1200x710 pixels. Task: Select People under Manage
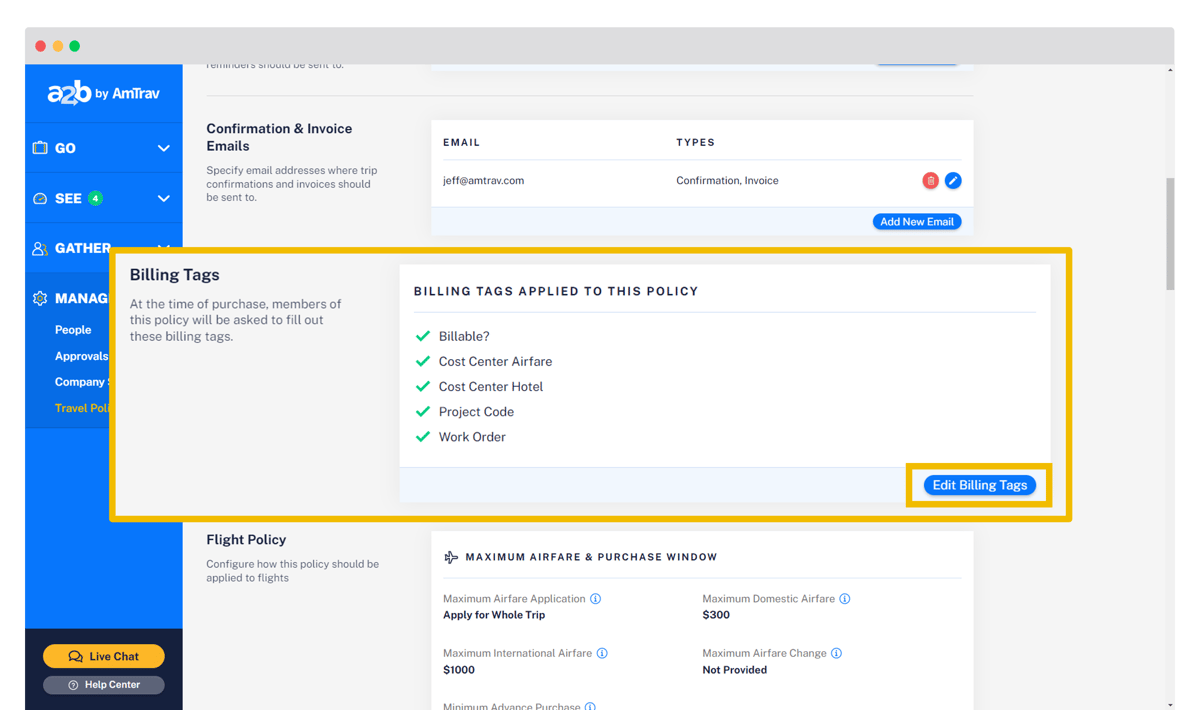pyautogui.click(x=73, y=329)
